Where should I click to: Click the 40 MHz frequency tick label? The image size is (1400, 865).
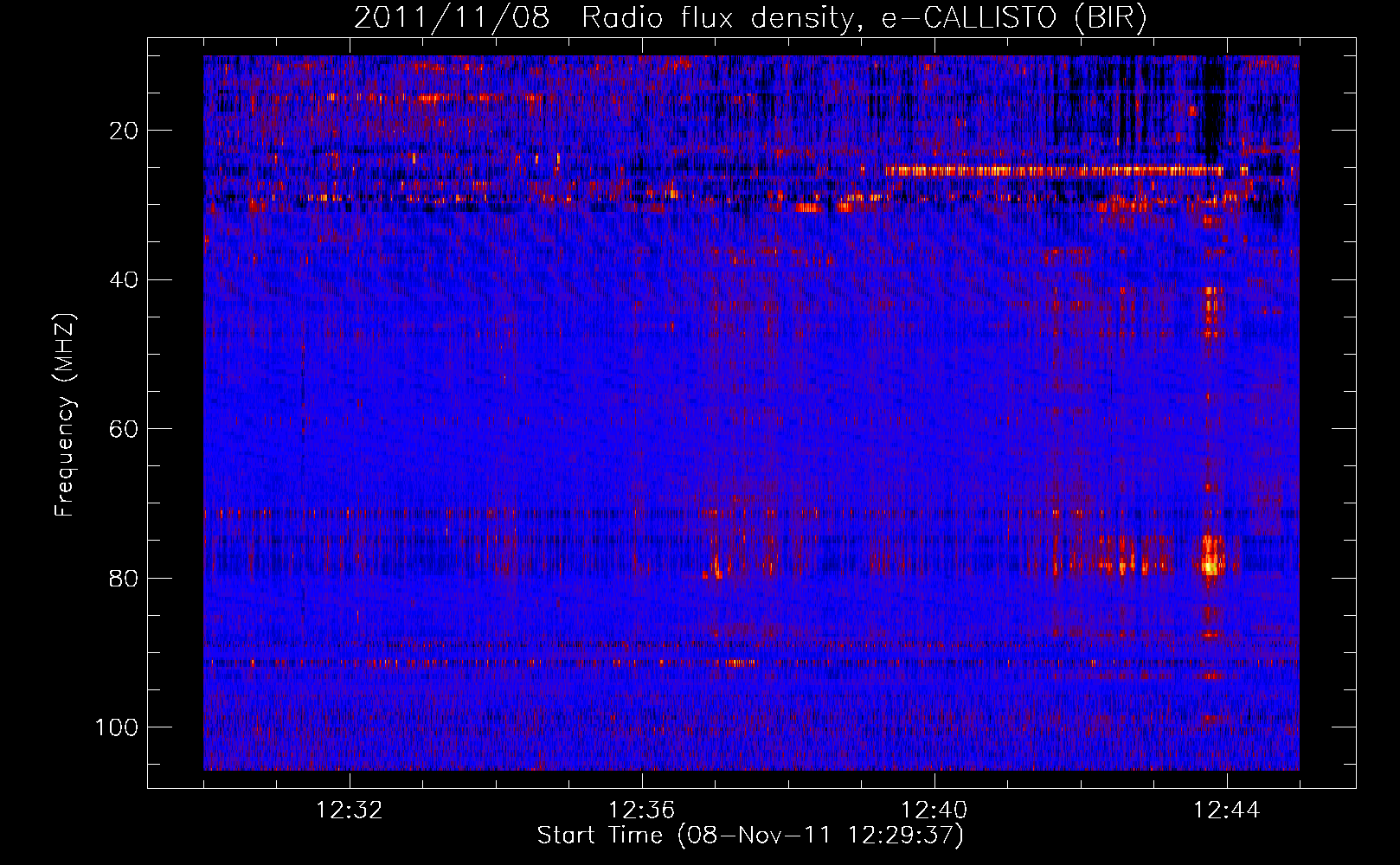pyautogui.click(x=125, y=280)
